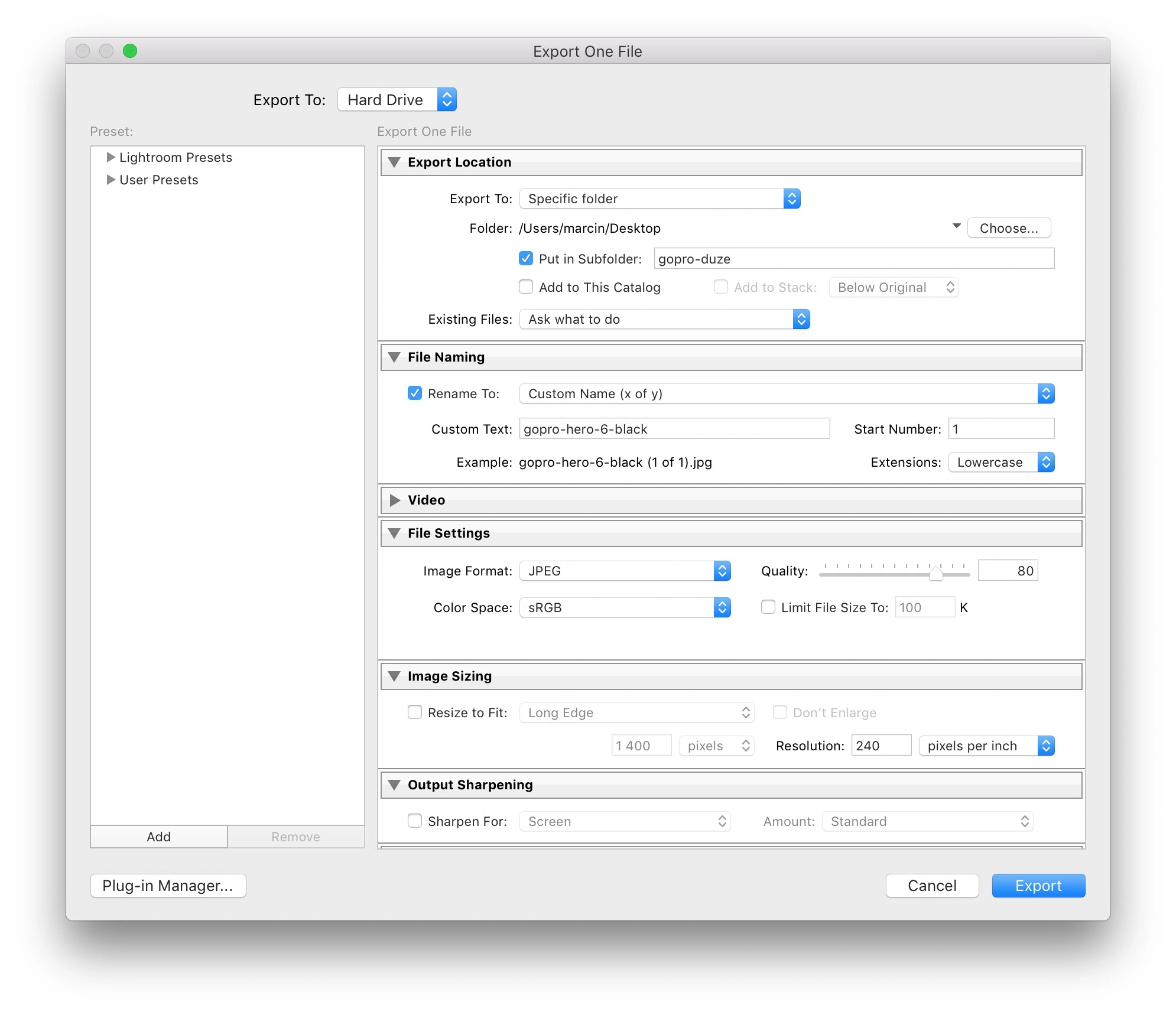This screenshot has width=1176, height=1015.
Task: Expand the Video section
Action: [395, 500]
